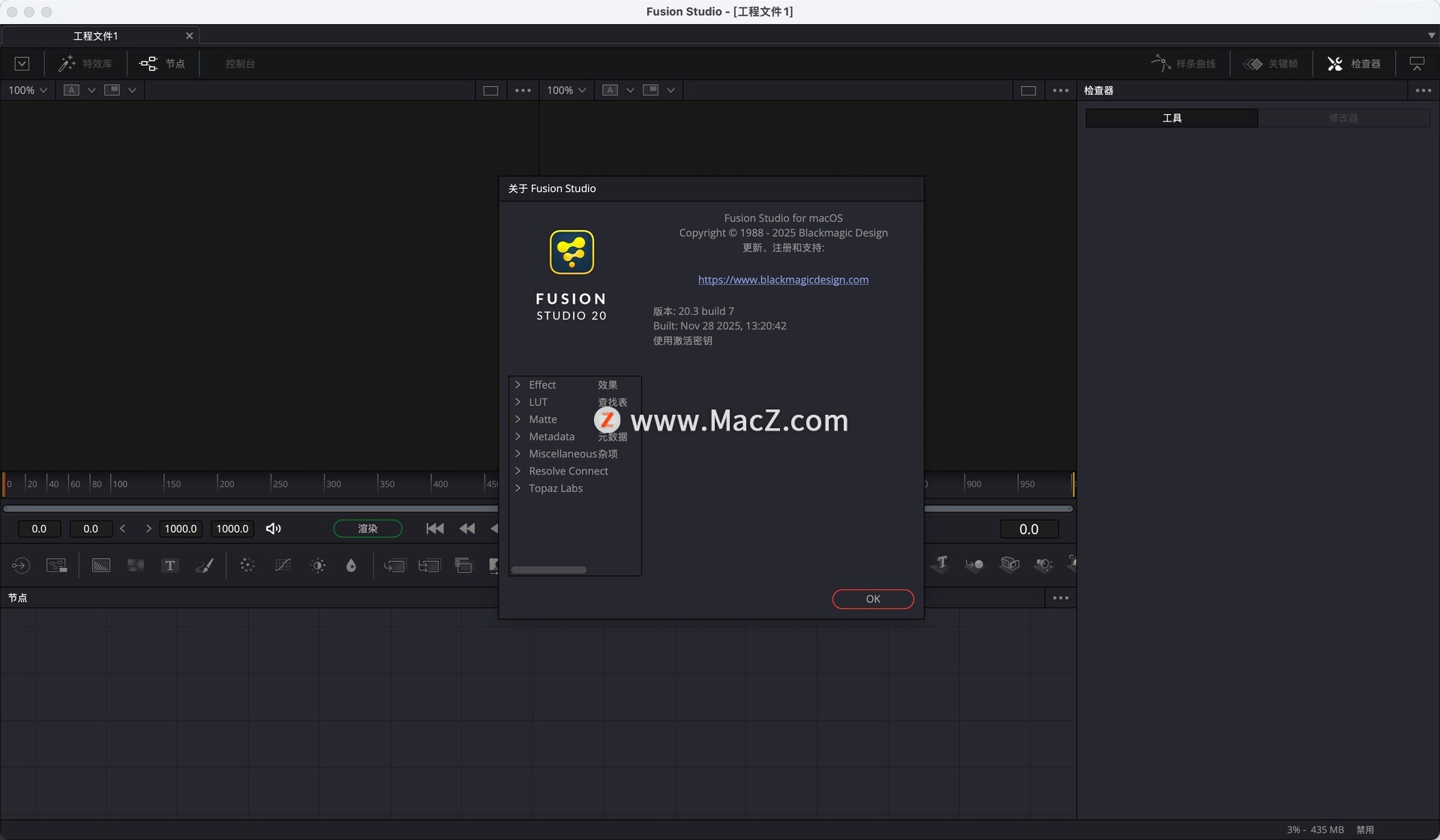The image size is (1440, 840).
Task: Add a Color Curves tool
Action: click(x=283, y=565)
